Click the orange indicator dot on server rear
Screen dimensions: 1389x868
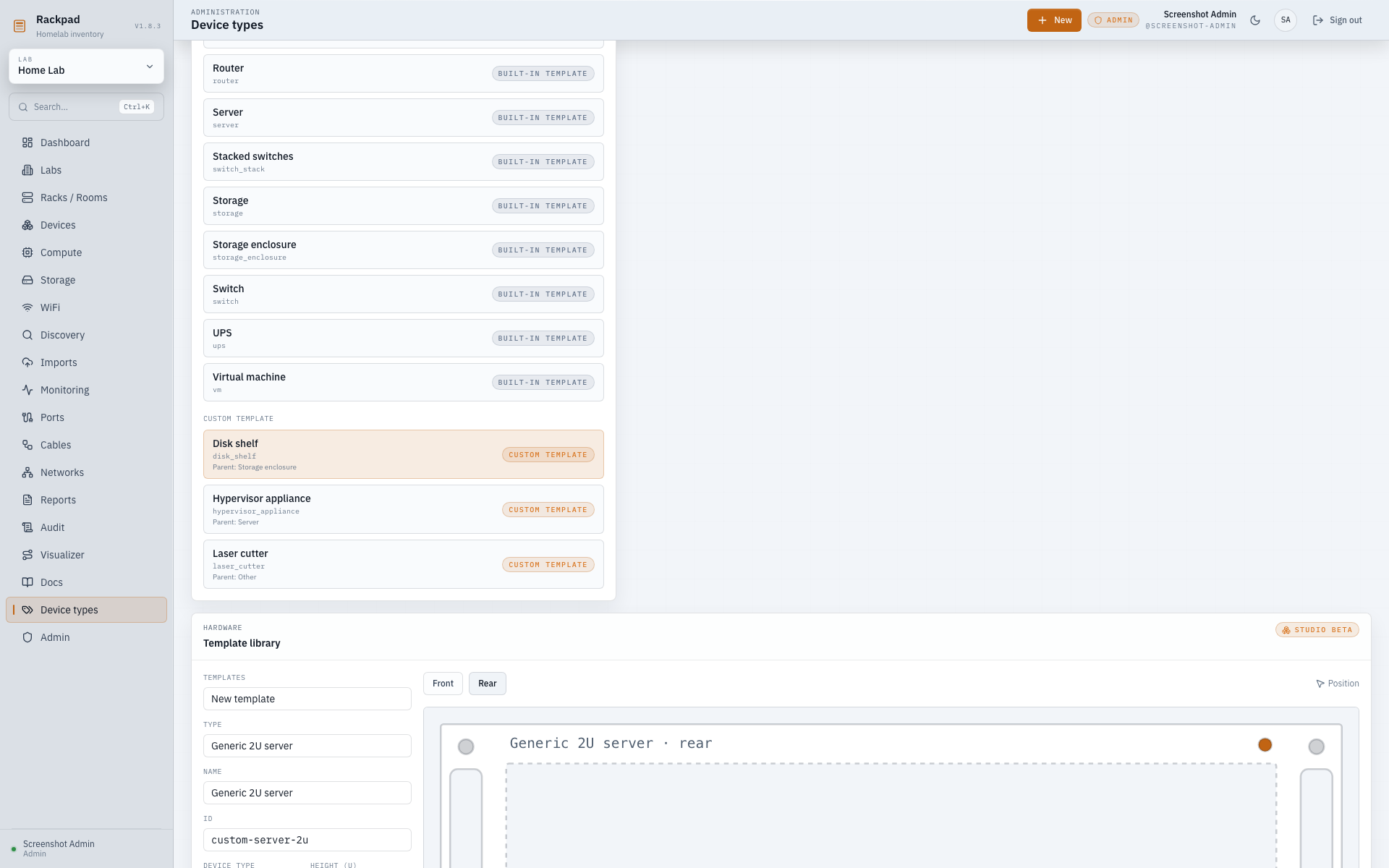(x=1265, y=745)
